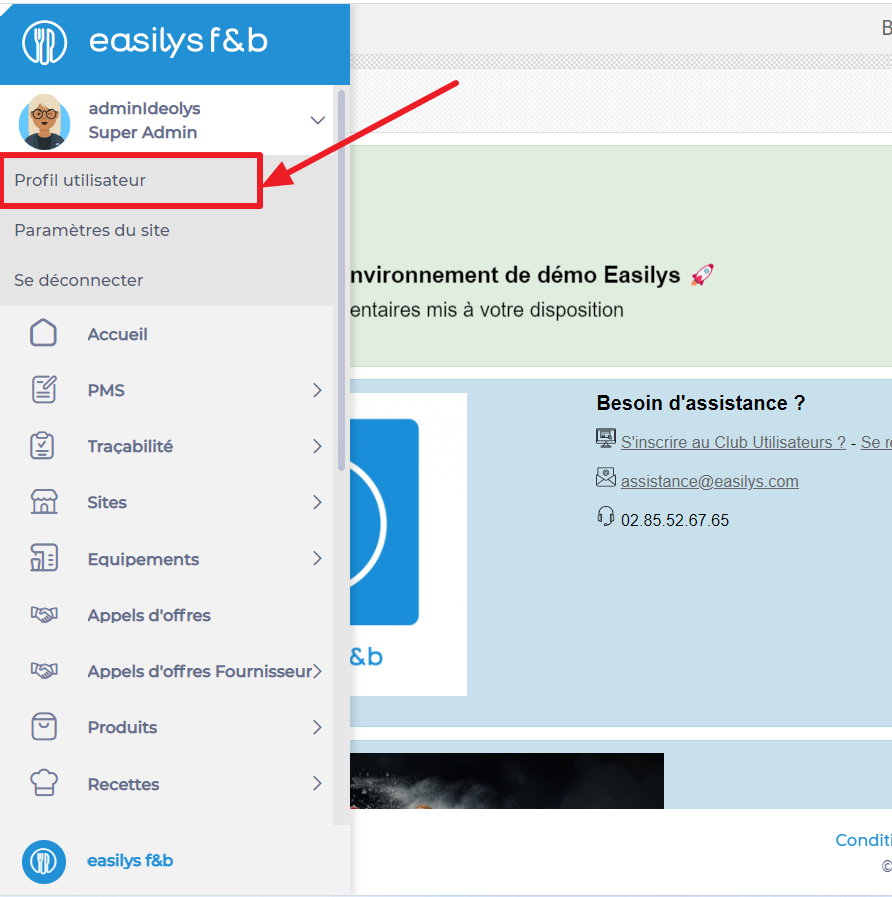Click the easilys f&b footer link text
892x897 pixels.
pos(130,860)
